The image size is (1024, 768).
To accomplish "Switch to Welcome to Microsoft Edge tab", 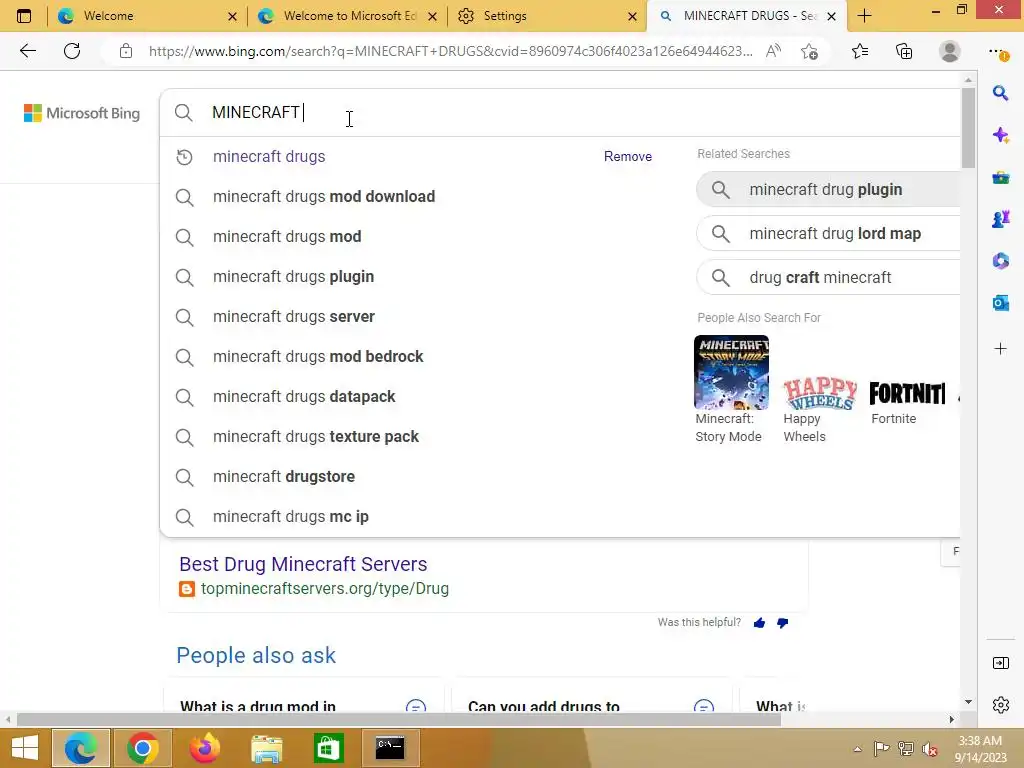I will click(347, 16).
